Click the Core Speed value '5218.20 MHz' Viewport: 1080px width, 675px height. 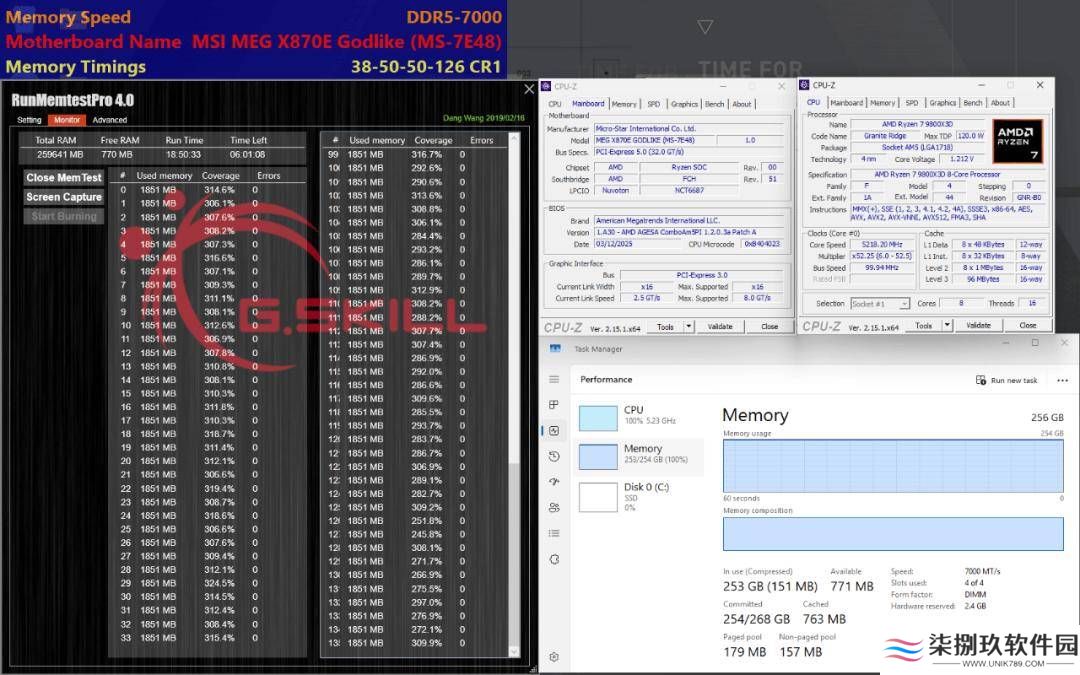[x=882, y=245]
